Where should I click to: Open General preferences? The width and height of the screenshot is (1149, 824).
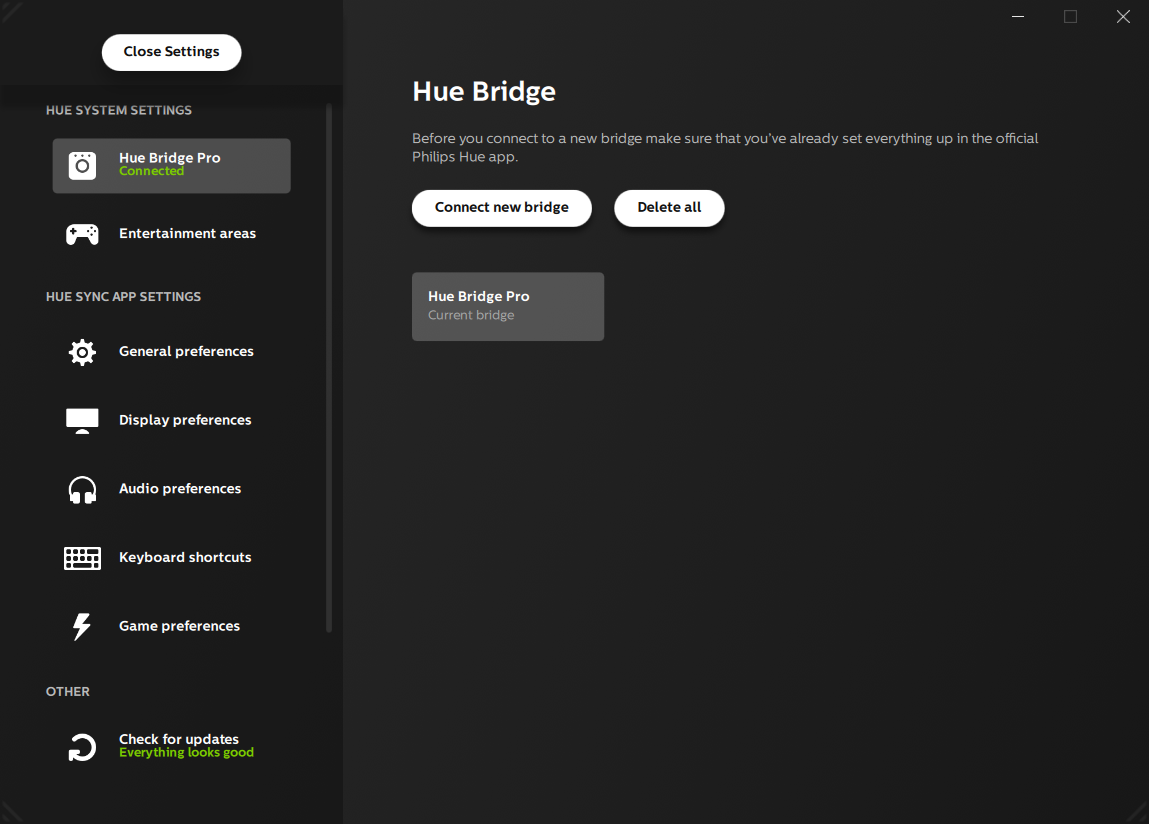point(171,352)
